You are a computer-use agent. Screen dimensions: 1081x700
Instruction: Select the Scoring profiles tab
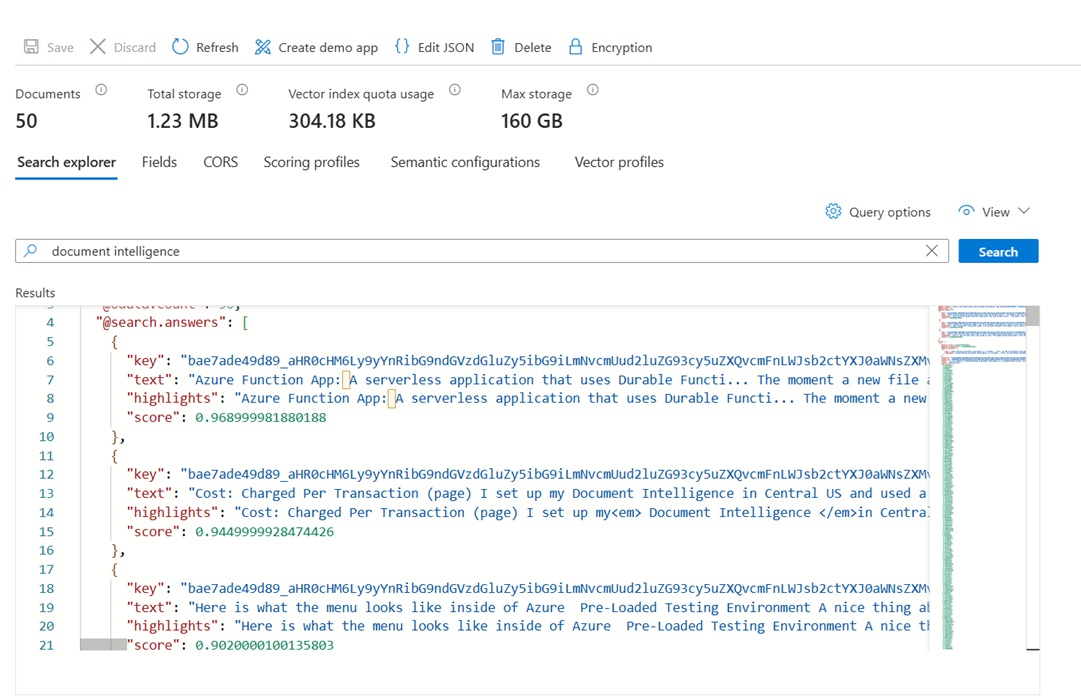click(312, 162)
